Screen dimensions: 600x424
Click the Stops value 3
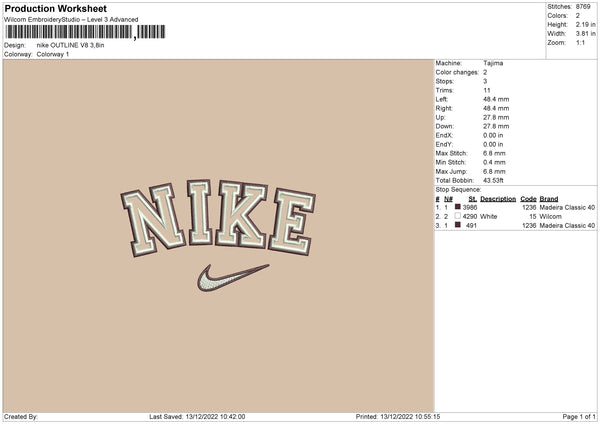coord(485,82)
